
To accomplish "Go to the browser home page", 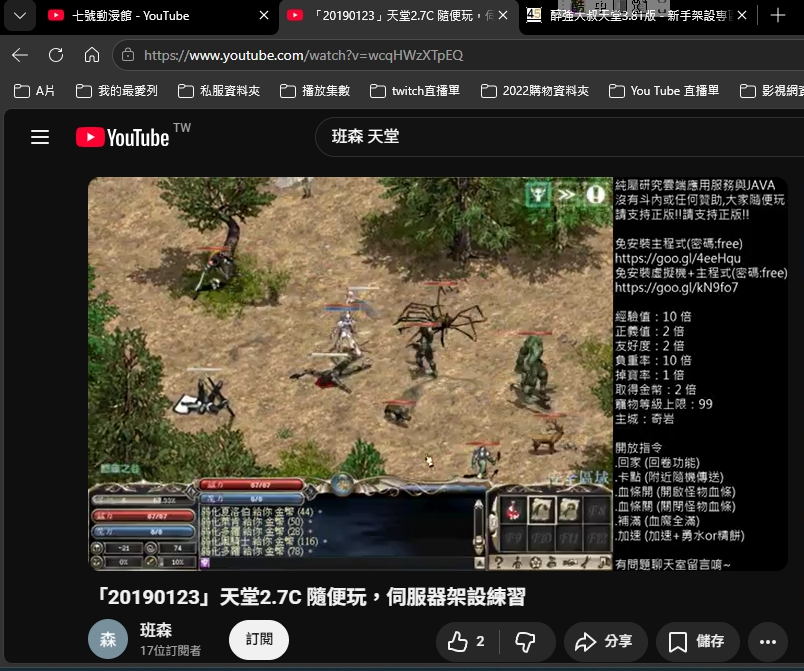I will 92,55.
